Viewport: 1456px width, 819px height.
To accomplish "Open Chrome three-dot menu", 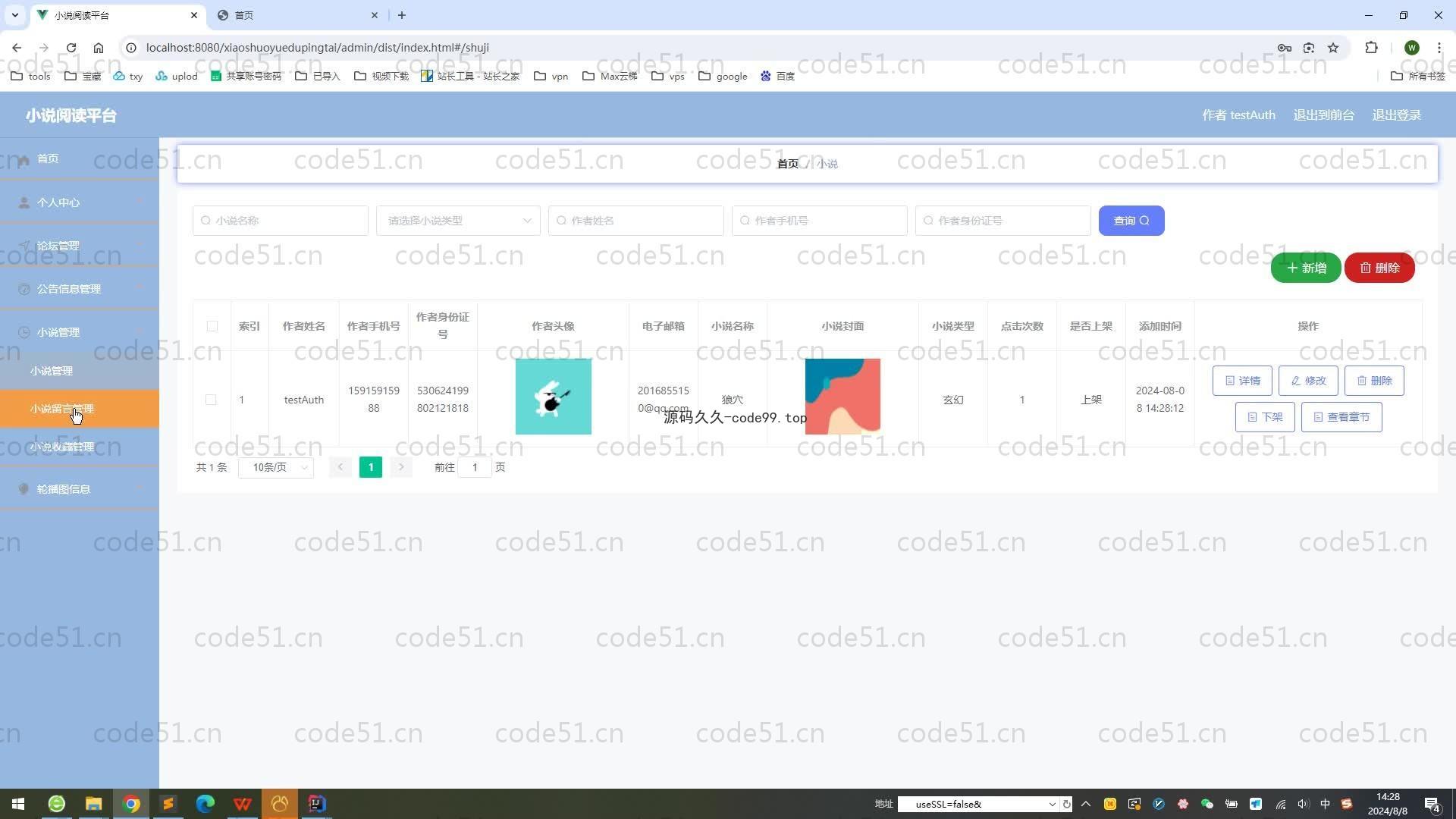I will (1439, 48).
